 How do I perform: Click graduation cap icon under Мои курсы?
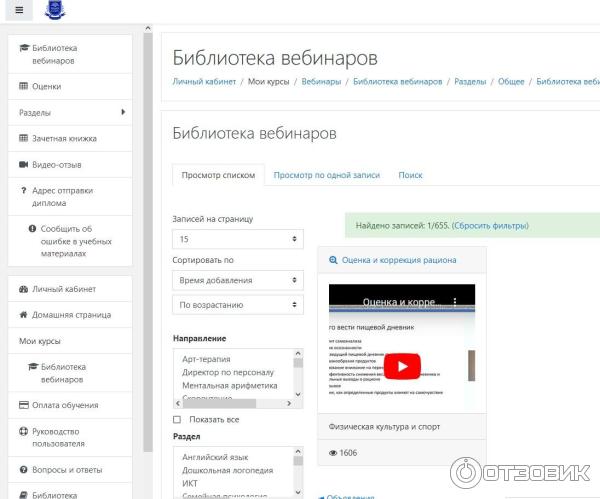(33, 367)
